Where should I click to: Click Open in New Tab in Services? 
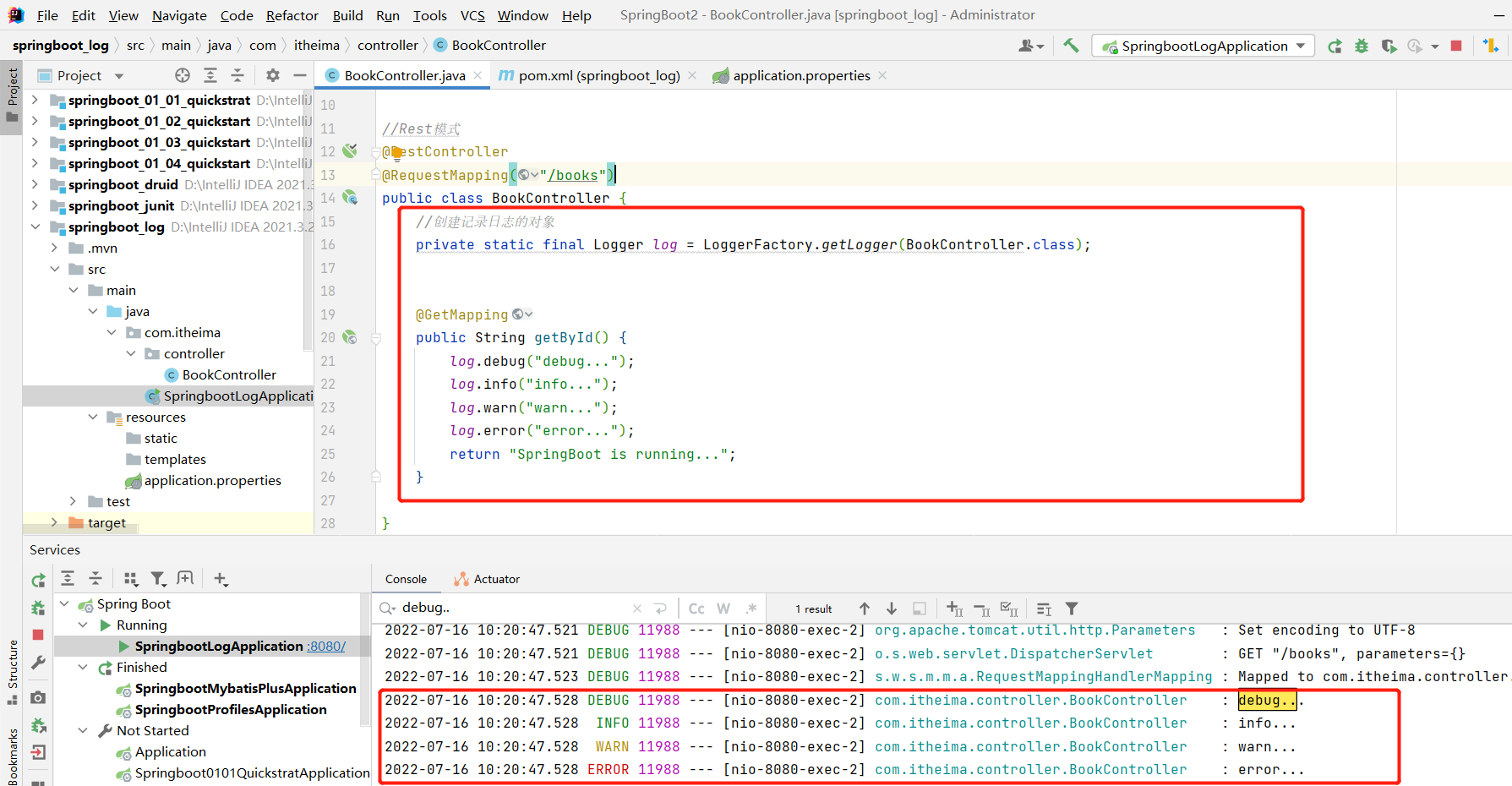tap(185, 578)
